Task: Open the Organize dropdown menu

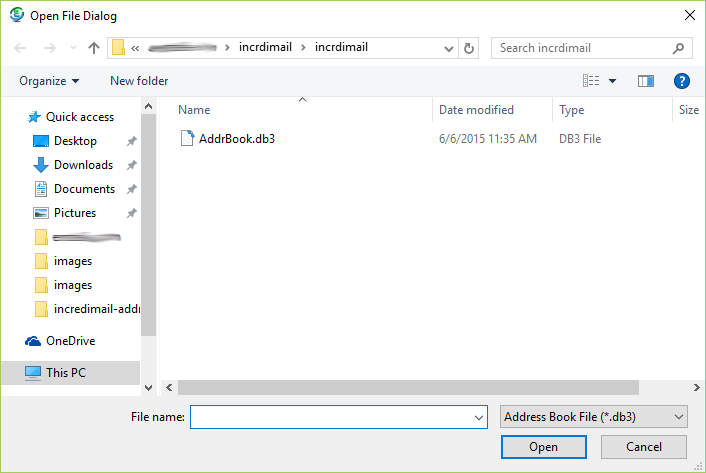Action: point(49,81)
